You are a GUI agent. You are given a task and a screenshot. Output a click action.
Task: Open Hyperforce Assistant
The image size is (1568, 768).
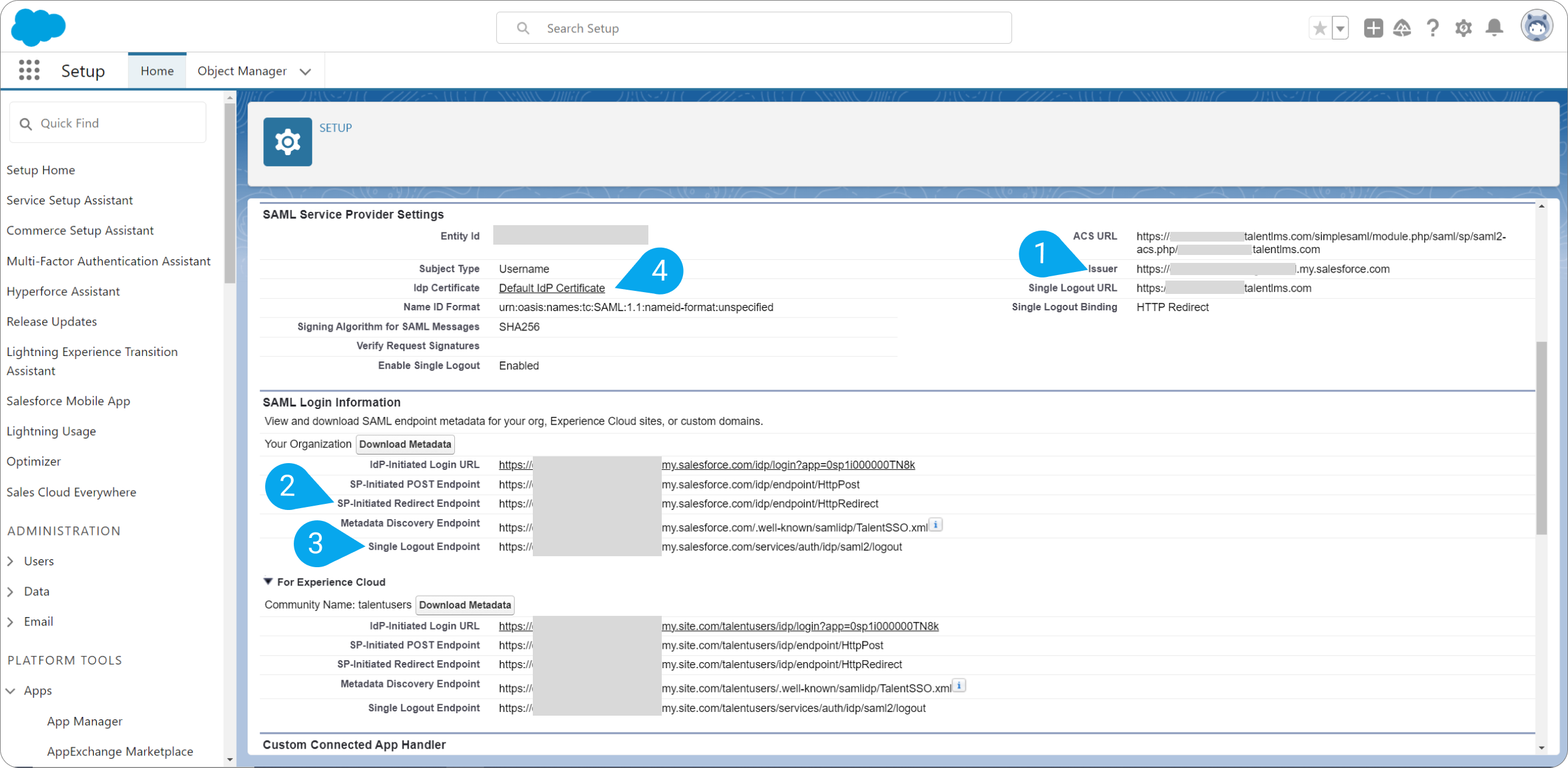(x=63, y=291)
